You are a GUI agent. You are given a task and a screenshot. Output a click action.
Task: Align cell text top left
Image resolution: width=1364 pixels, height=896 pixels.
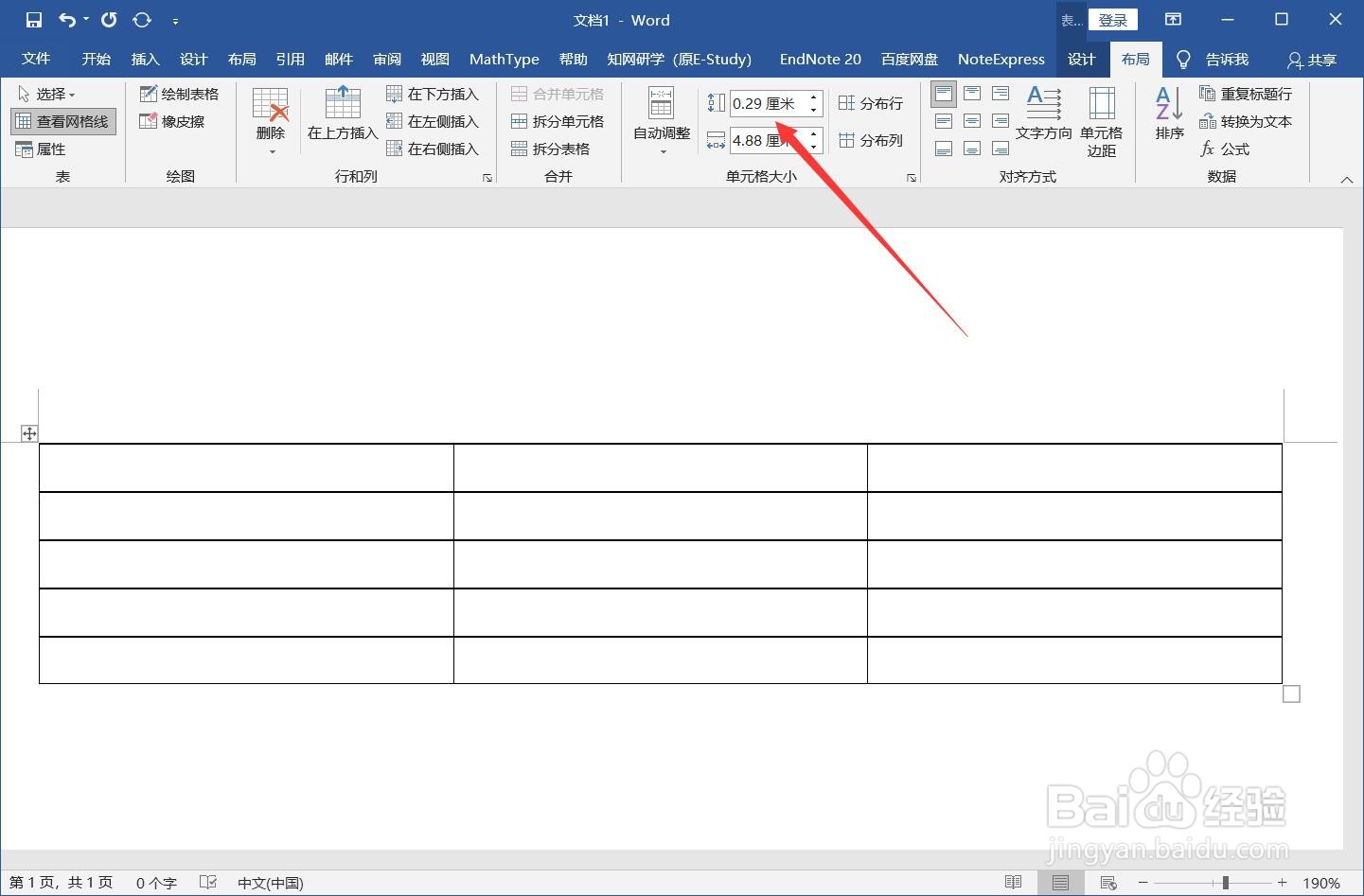tap(944, 94)
